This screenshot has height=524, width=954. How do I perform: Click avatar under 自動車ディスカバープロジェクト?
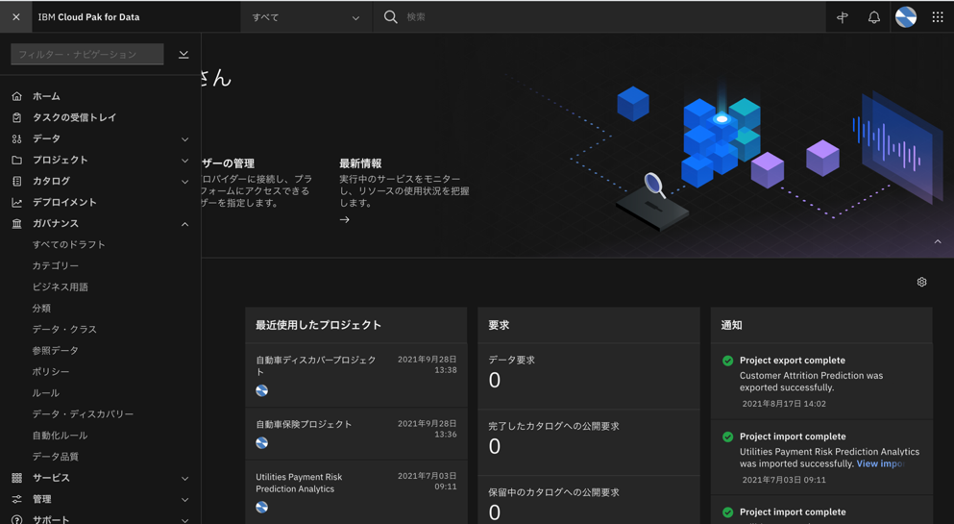[x=262, y=391]
